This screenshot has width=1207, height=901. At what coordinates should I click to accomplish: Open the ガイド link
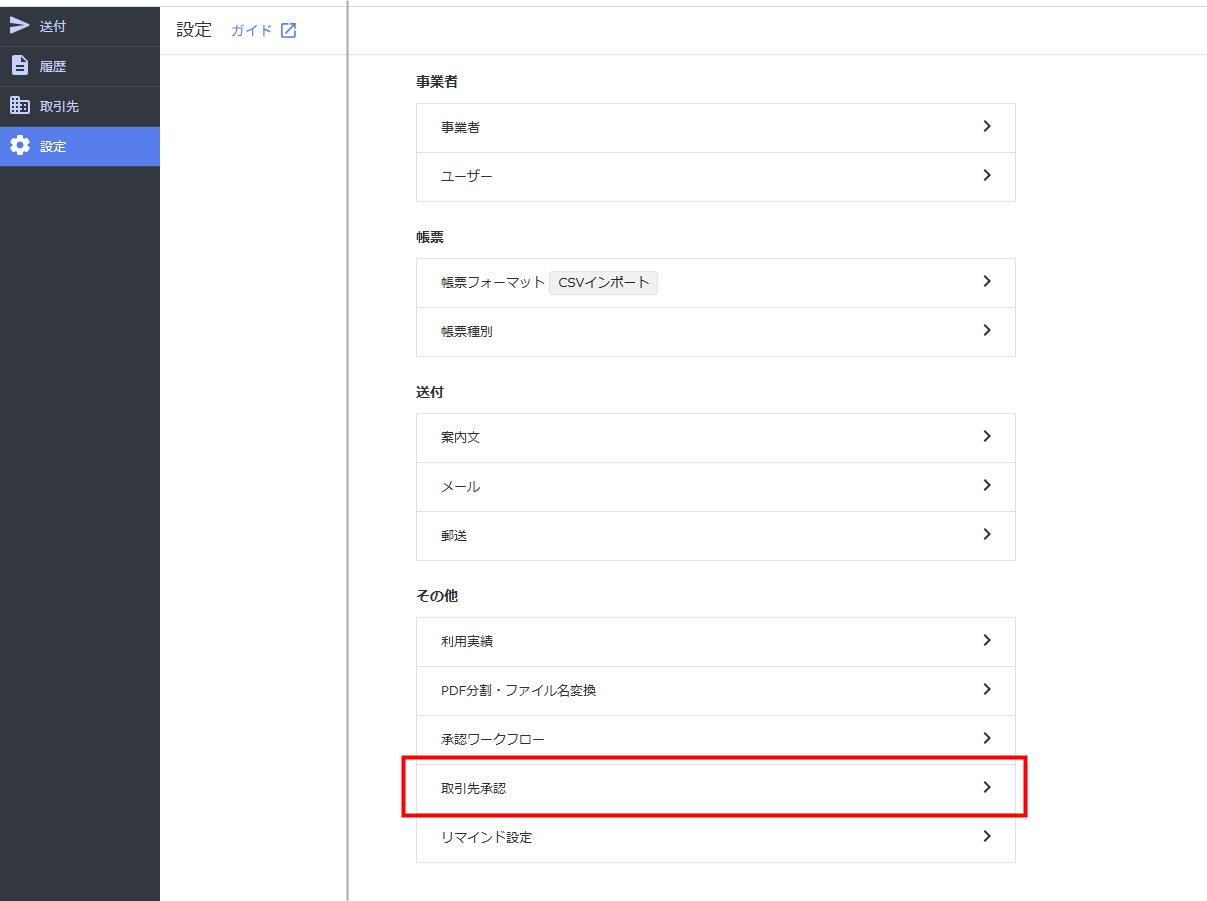251,30
